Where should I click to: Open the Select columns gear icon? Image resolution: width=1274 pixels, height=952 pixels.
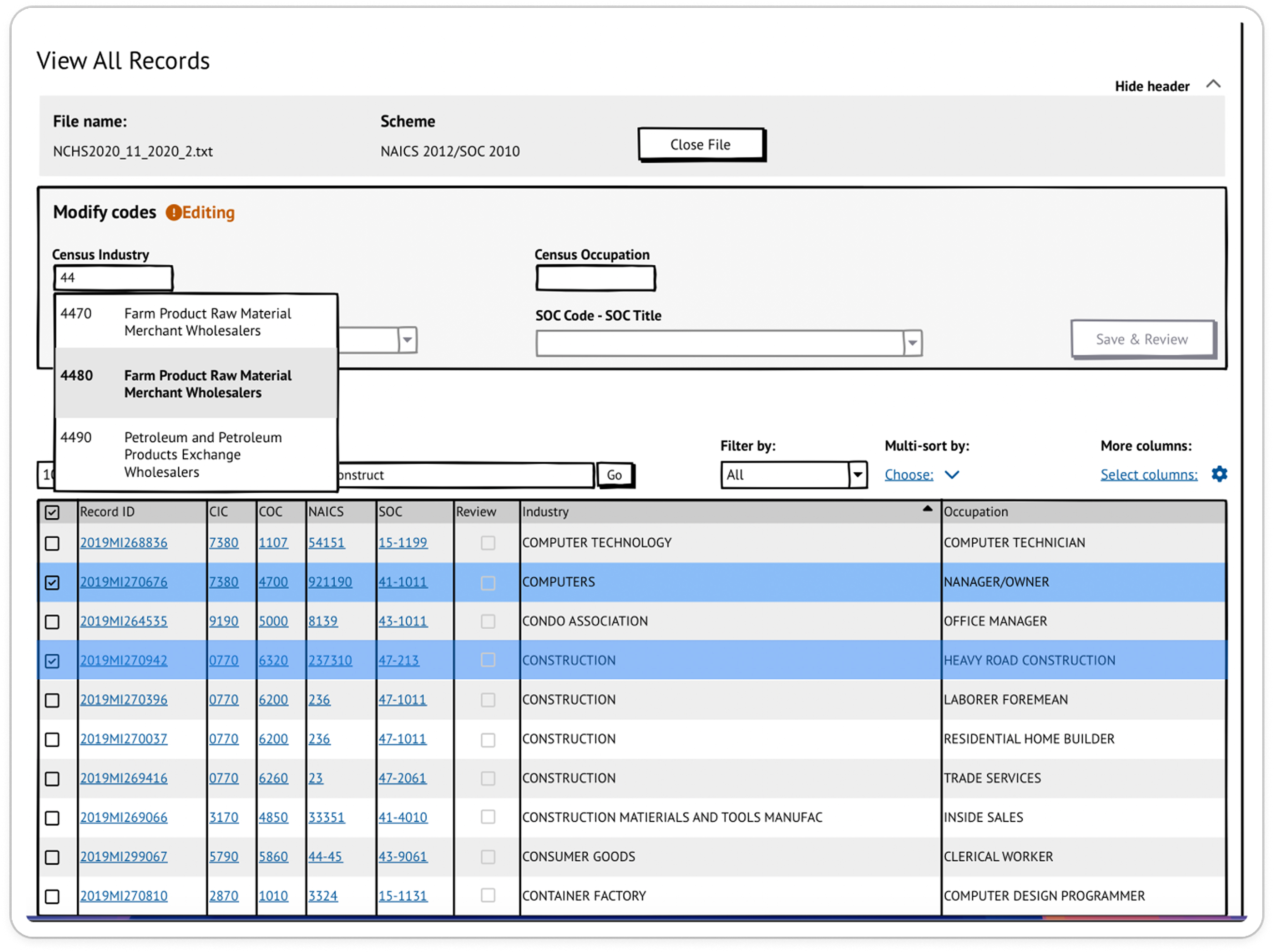coord(1219,474)
